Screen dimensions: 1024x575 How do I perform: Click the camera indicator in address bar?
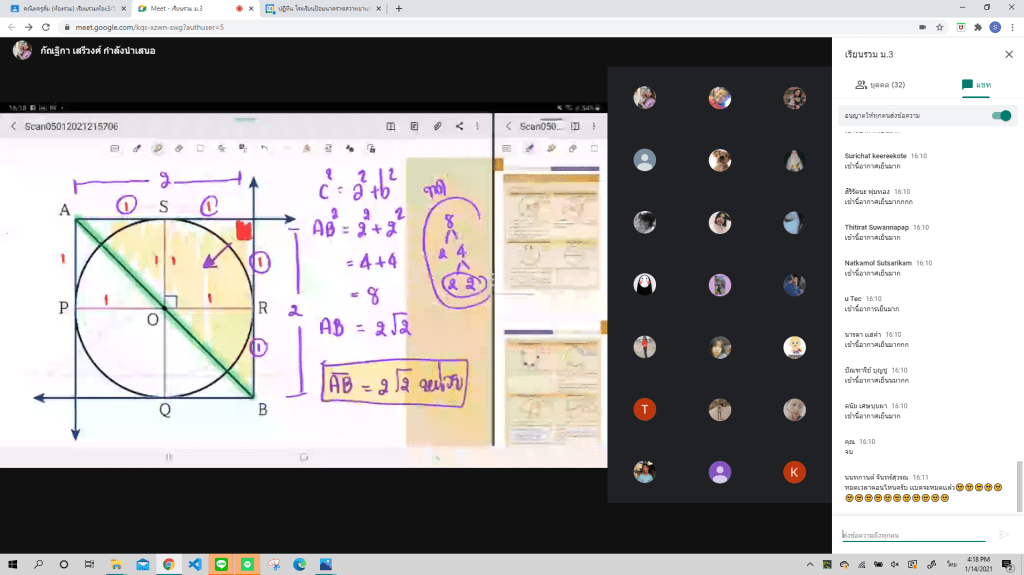(x=923, y=27)
